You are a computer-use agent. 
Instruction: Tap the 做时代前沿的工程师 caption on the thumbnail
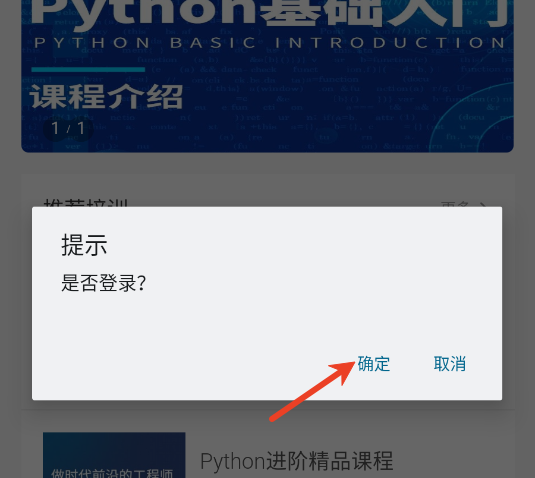(x=112, y=474)
